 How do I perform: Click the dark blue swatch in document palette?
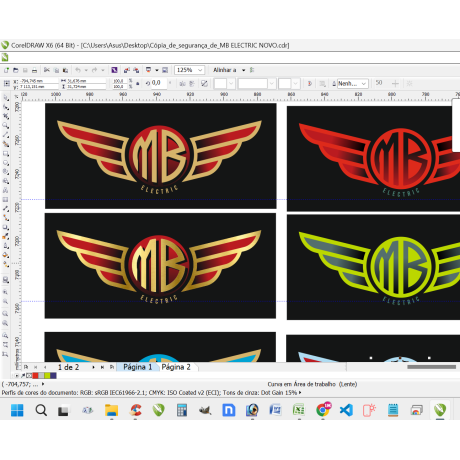point(53,376)
